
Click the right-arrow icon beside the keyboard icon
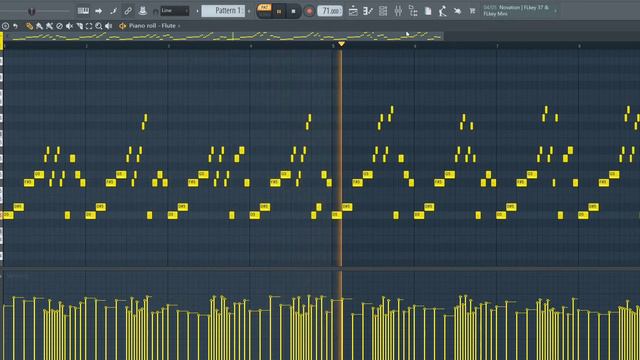click(x=98, y=11)
